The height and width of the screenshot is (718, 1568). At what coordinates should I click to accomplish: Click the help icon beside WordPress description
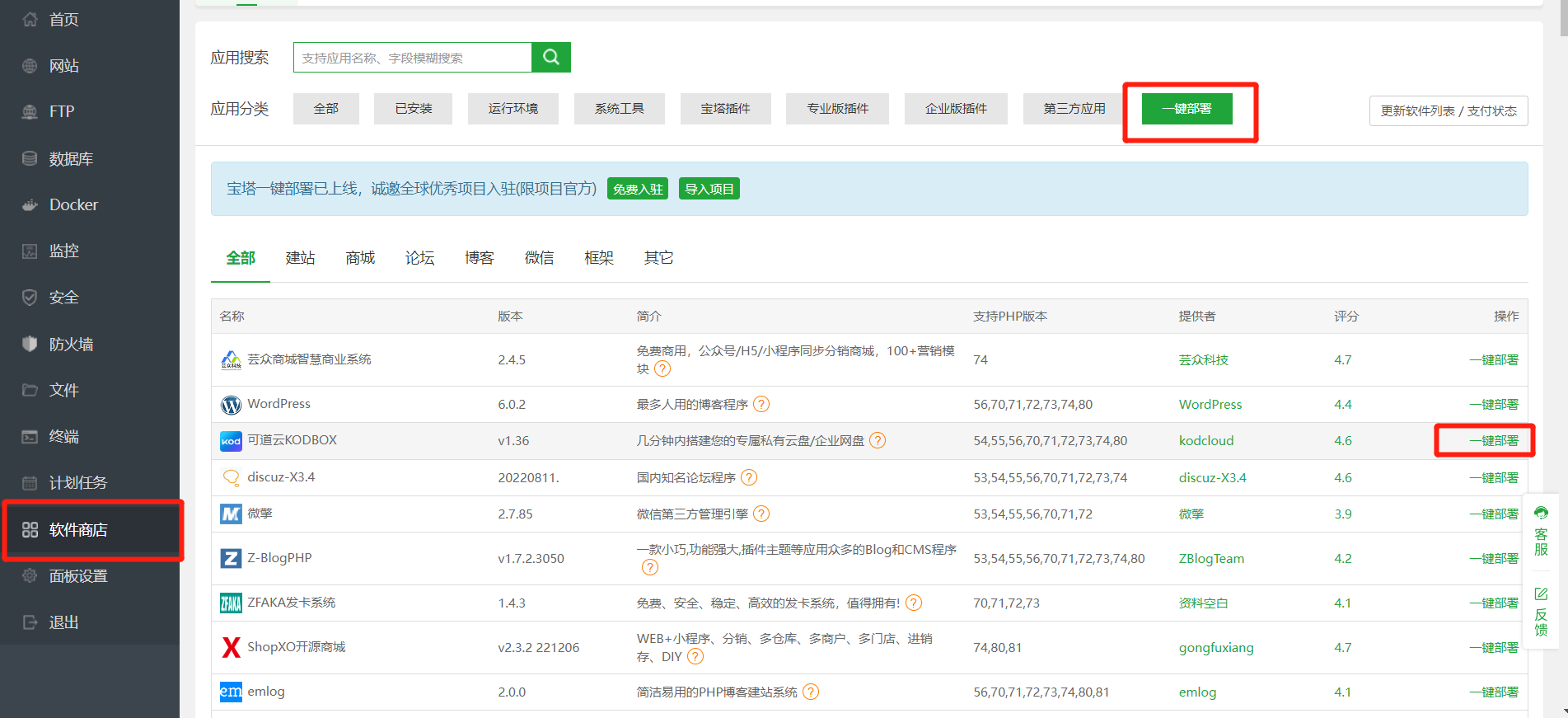click(761, 404)
